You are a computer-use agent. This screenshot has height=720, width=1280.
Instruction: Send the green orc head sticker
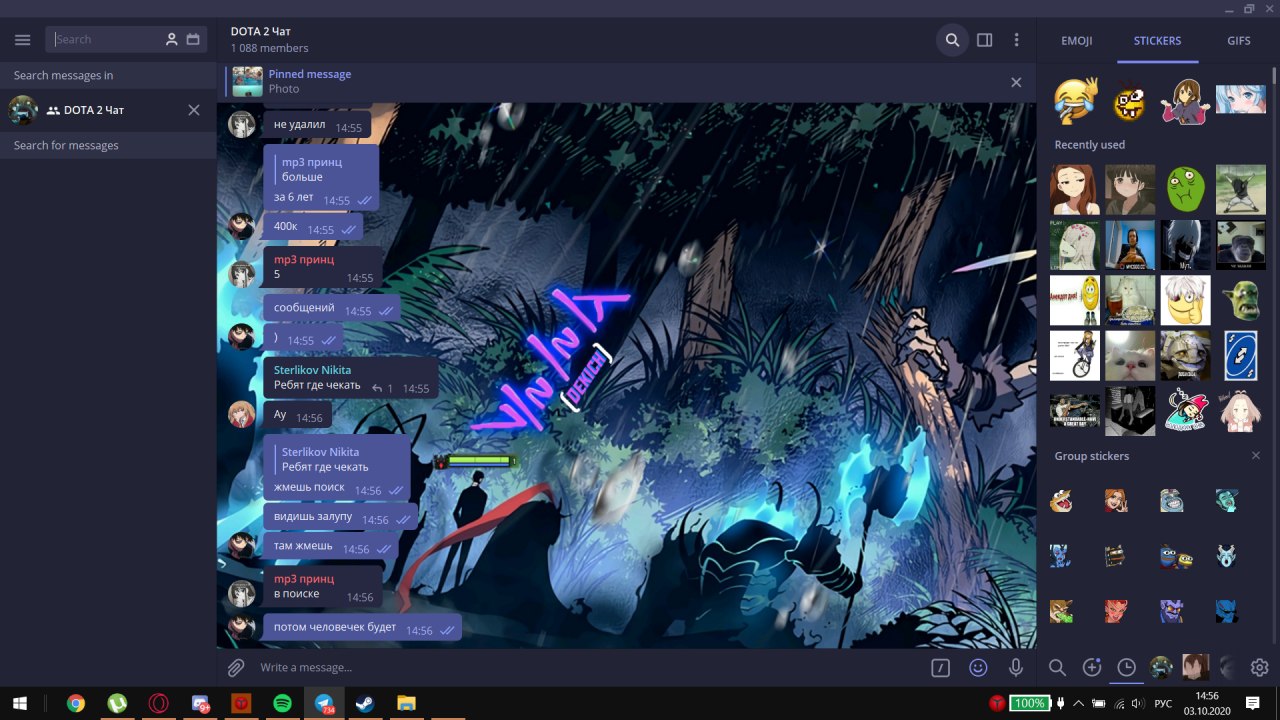click(1241, 301)
